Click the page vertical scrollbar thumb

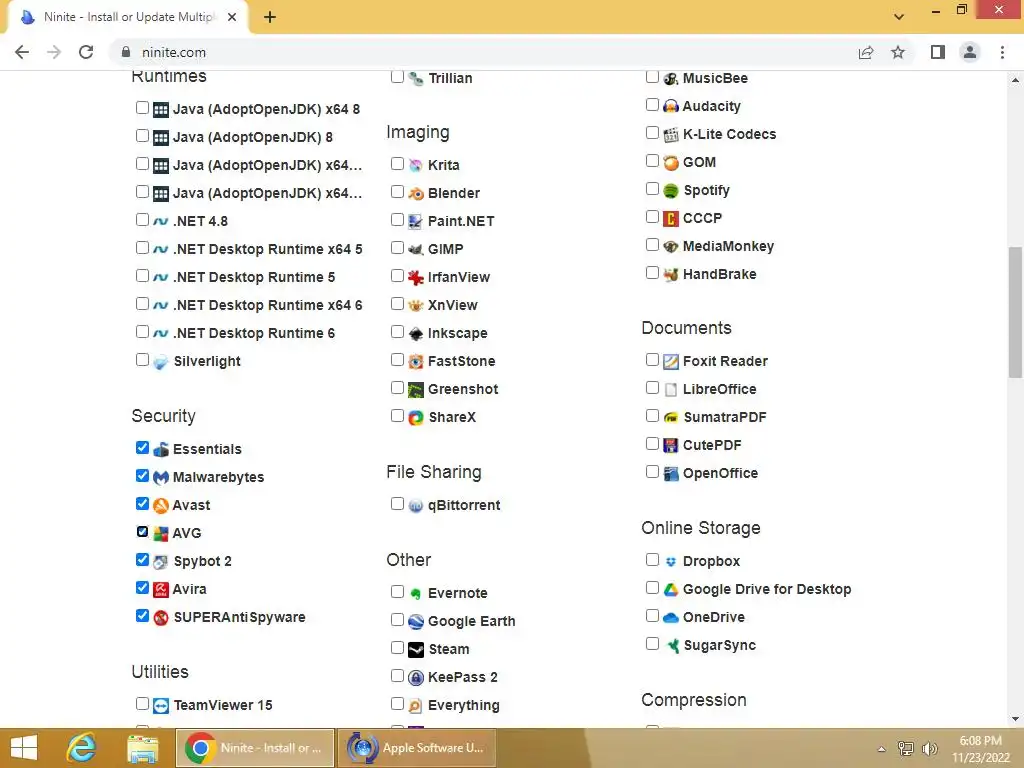coord(1015,312)
